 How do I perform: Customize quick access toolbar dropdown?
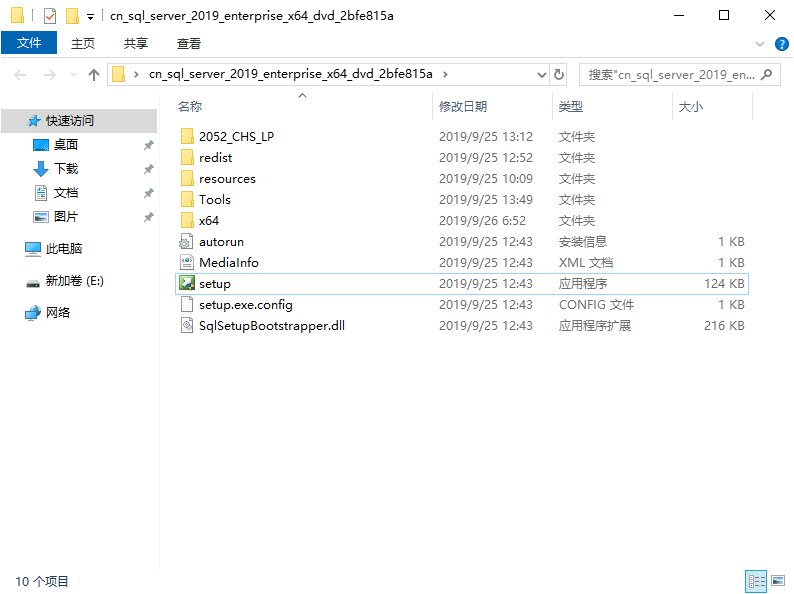91,17
